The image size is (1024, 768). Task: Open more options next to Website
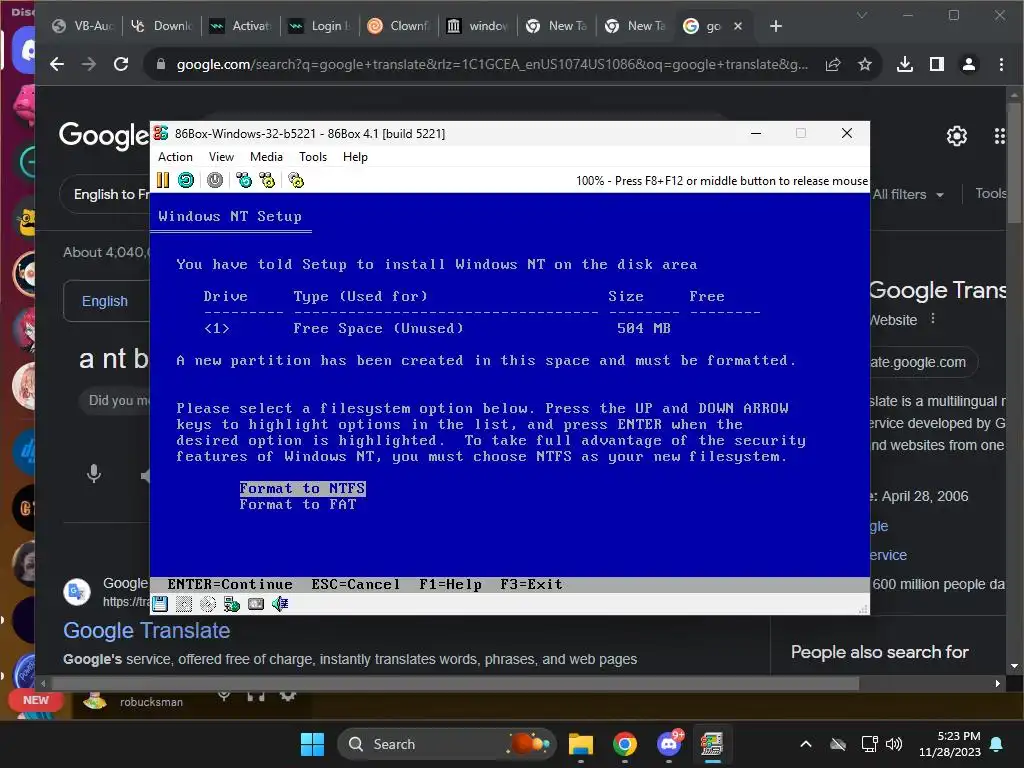[x=933, y=319]
